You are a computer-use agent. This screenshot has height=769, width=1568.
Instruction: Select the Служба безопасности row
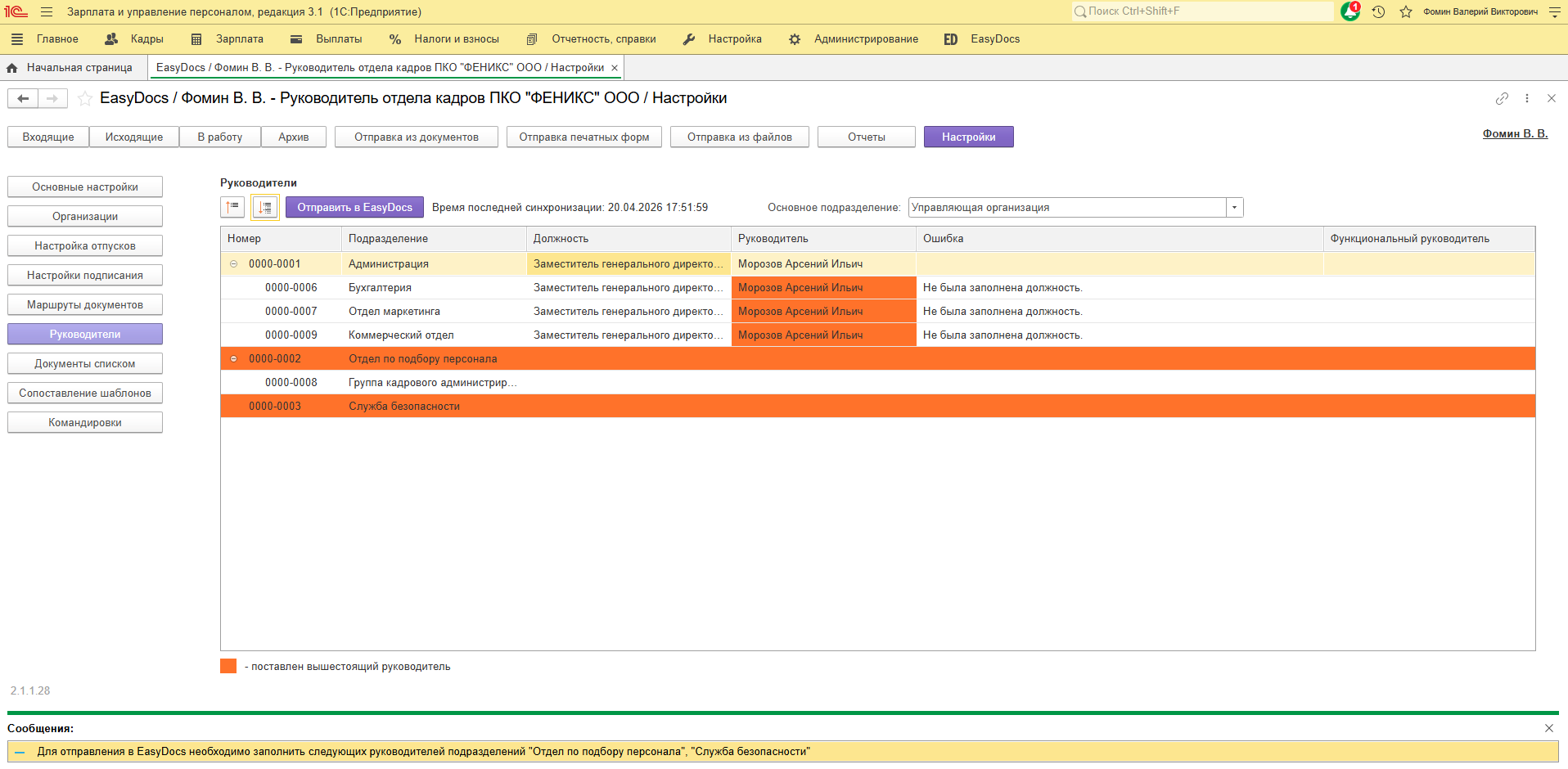pyautogui.click(x=877, y=407)
